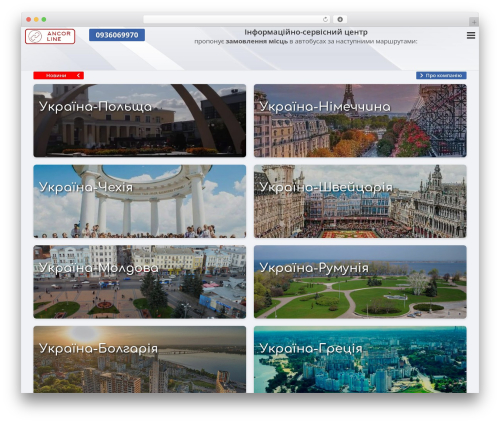The height and width of the screenshot is (423, 500).
Task: Call the phone number 0936069970 button
Action: 117,35
